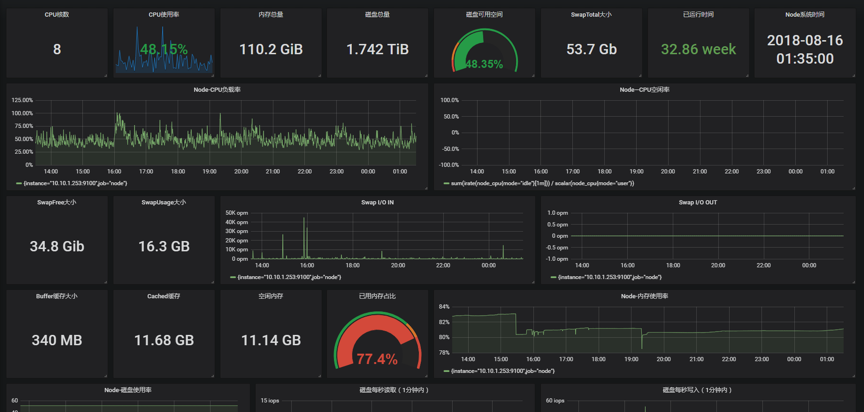Viewport: 864px width, 412px height.
Task: Click the 125.00% axis label in CPU负载率
Action: coord(22,100)
